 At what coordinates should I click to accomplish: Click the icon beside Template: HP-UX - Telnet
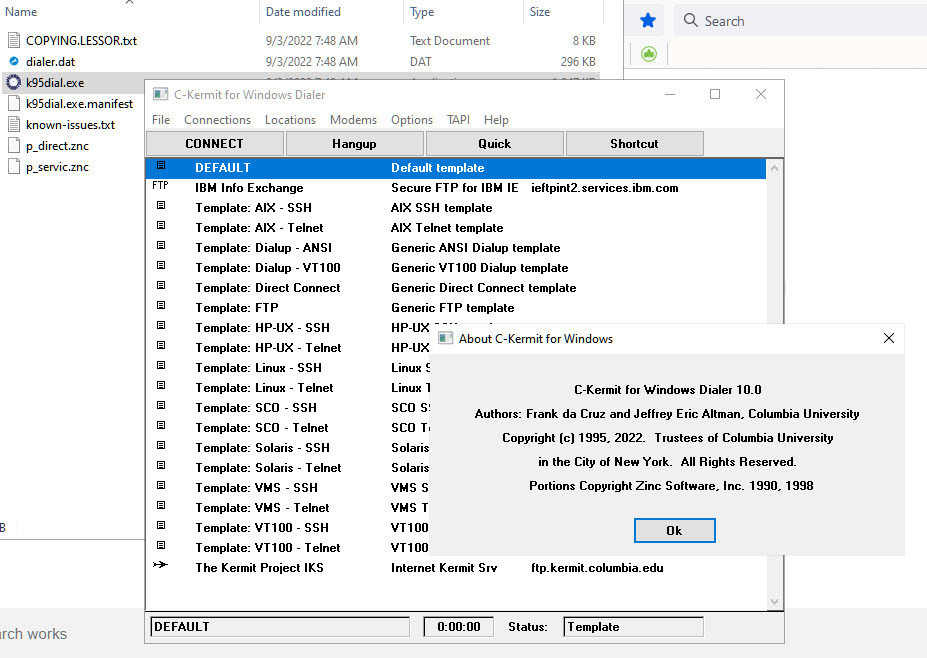pos(161,345)
